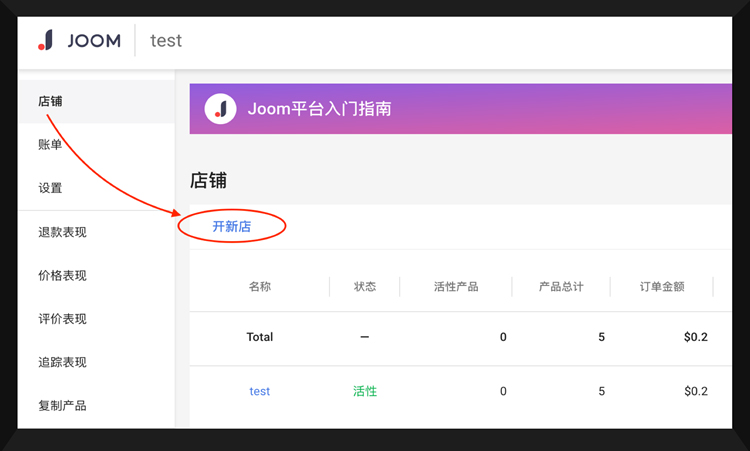The width and height of the screenshot is (750, 451).
Task: Click the 活性产品 column header
Action: click(x=456, y=286)
